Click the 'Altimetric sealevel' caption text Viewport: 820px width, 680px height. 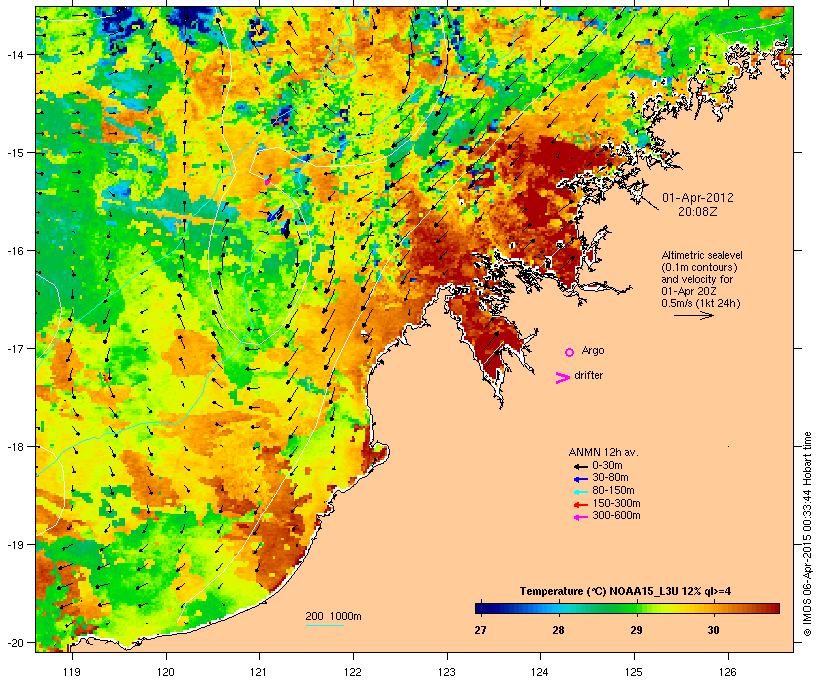[x=702, y=255]
